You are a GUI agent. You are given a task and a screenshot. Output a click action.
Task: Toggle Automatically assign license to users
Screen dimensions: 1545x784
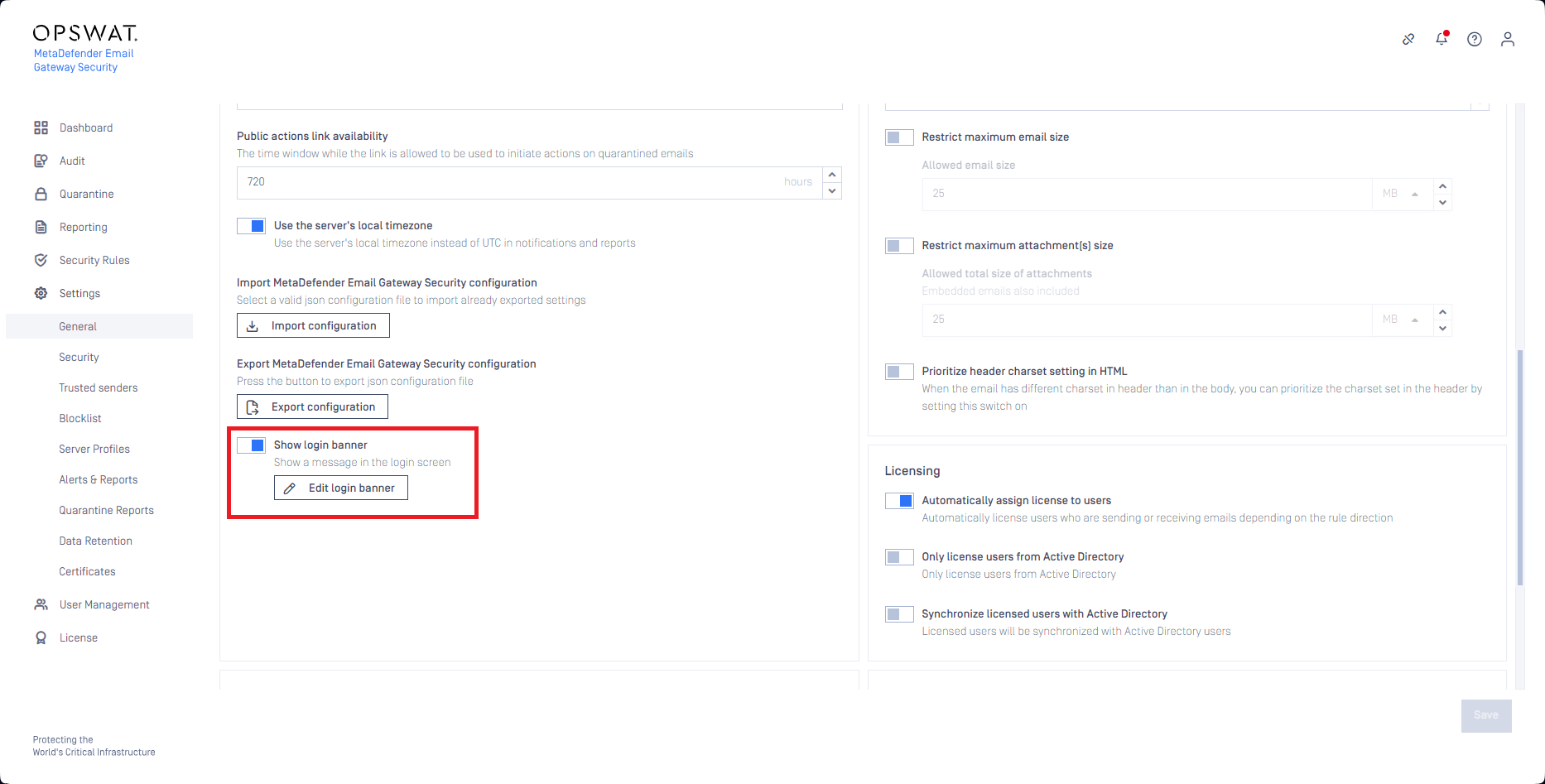tap(899, 501)
